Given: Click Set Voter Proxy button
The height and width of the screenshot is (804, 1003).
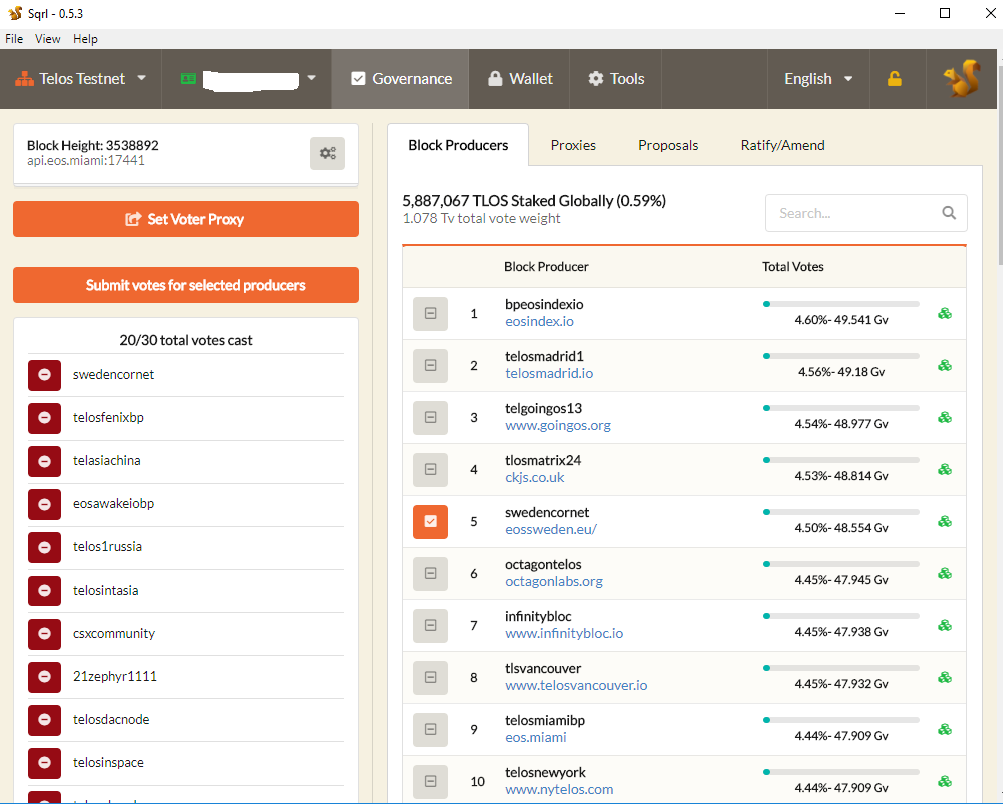Looking at the screenshot, I should point(186,219).
